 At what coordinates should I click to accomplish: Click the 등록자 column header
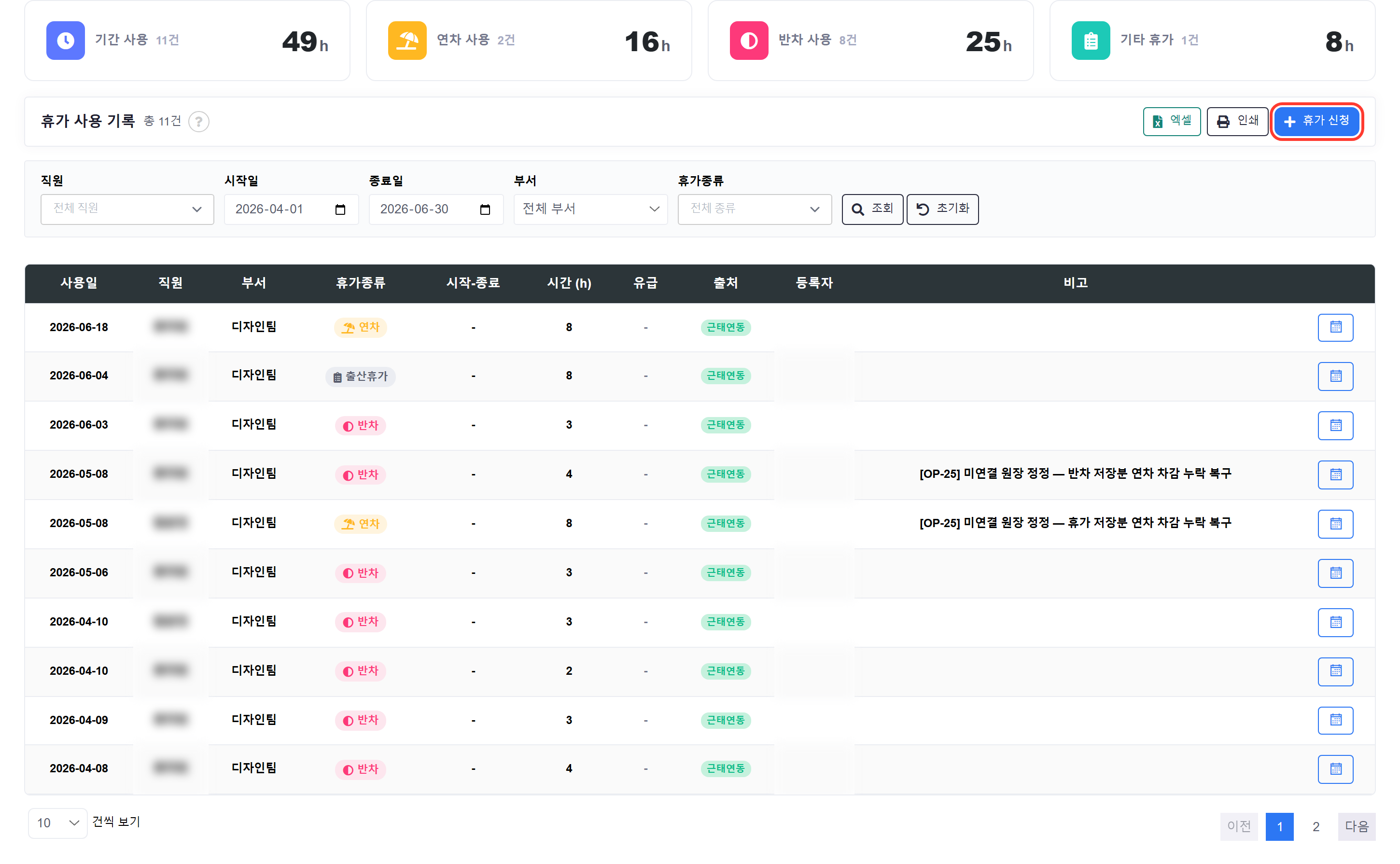[814, 283]
